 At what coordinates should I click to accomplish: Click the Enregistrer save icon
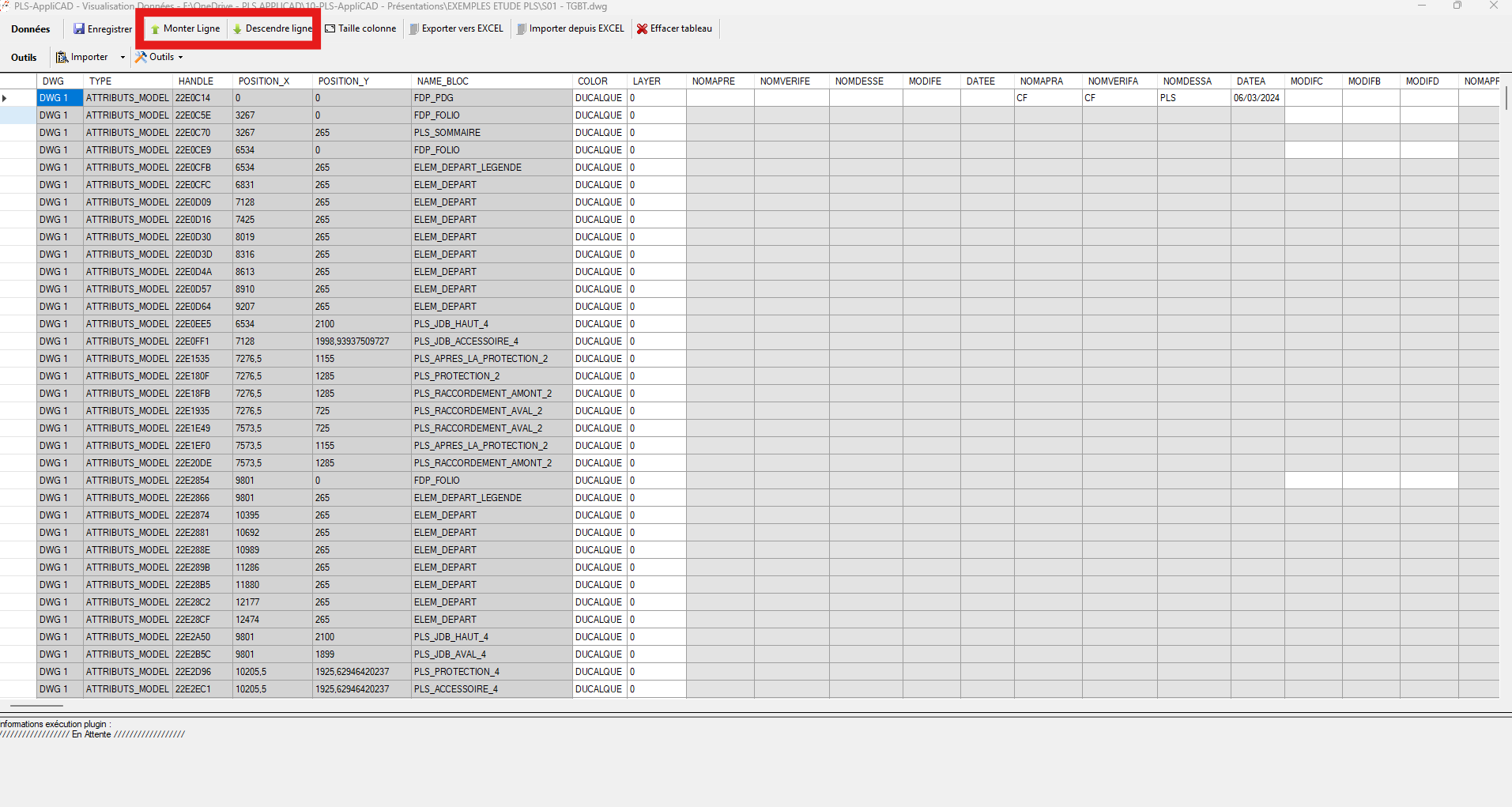click(79, 29)
